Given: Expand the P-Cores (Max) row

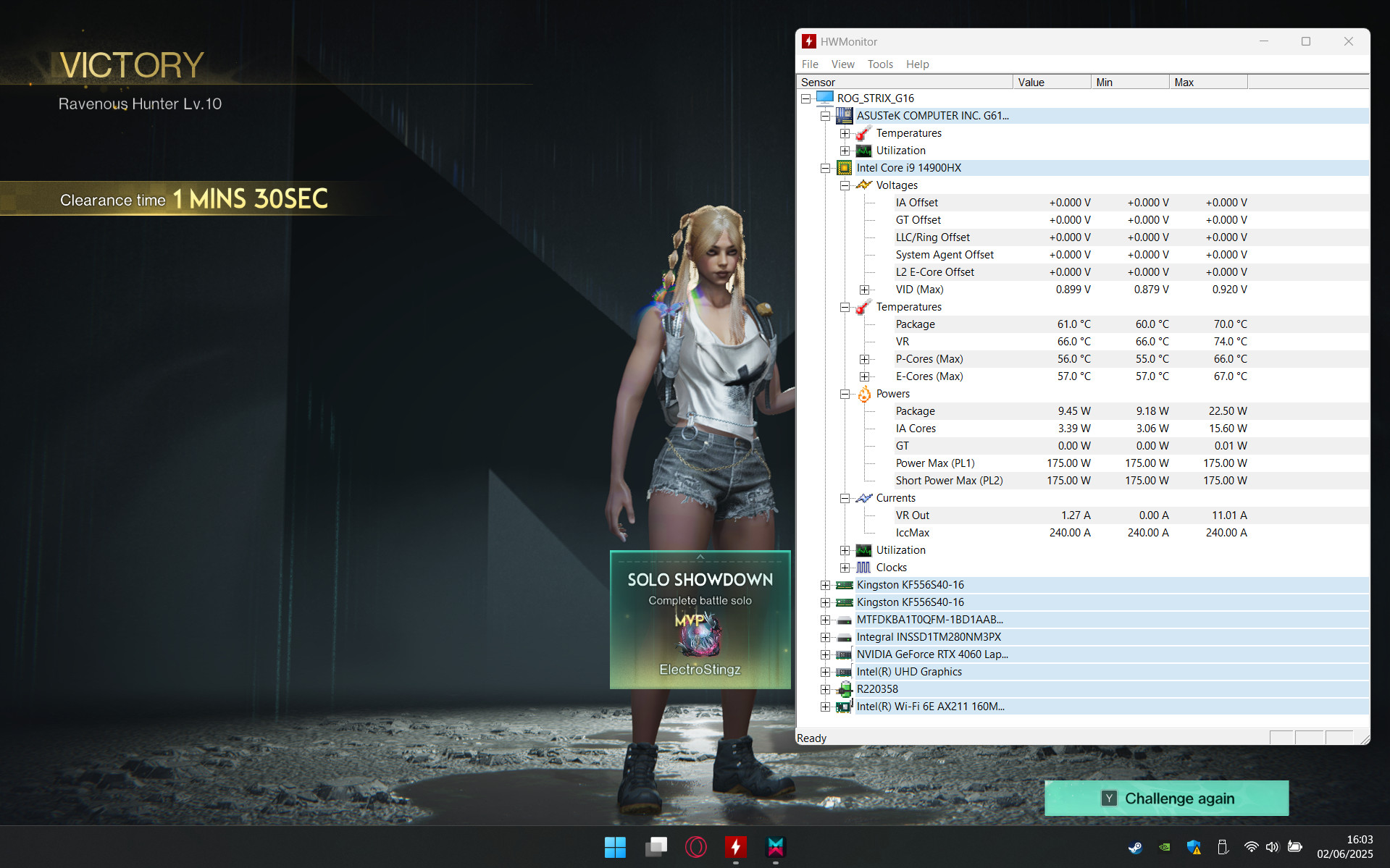Looking at the screenshot, I should (864, 359).
